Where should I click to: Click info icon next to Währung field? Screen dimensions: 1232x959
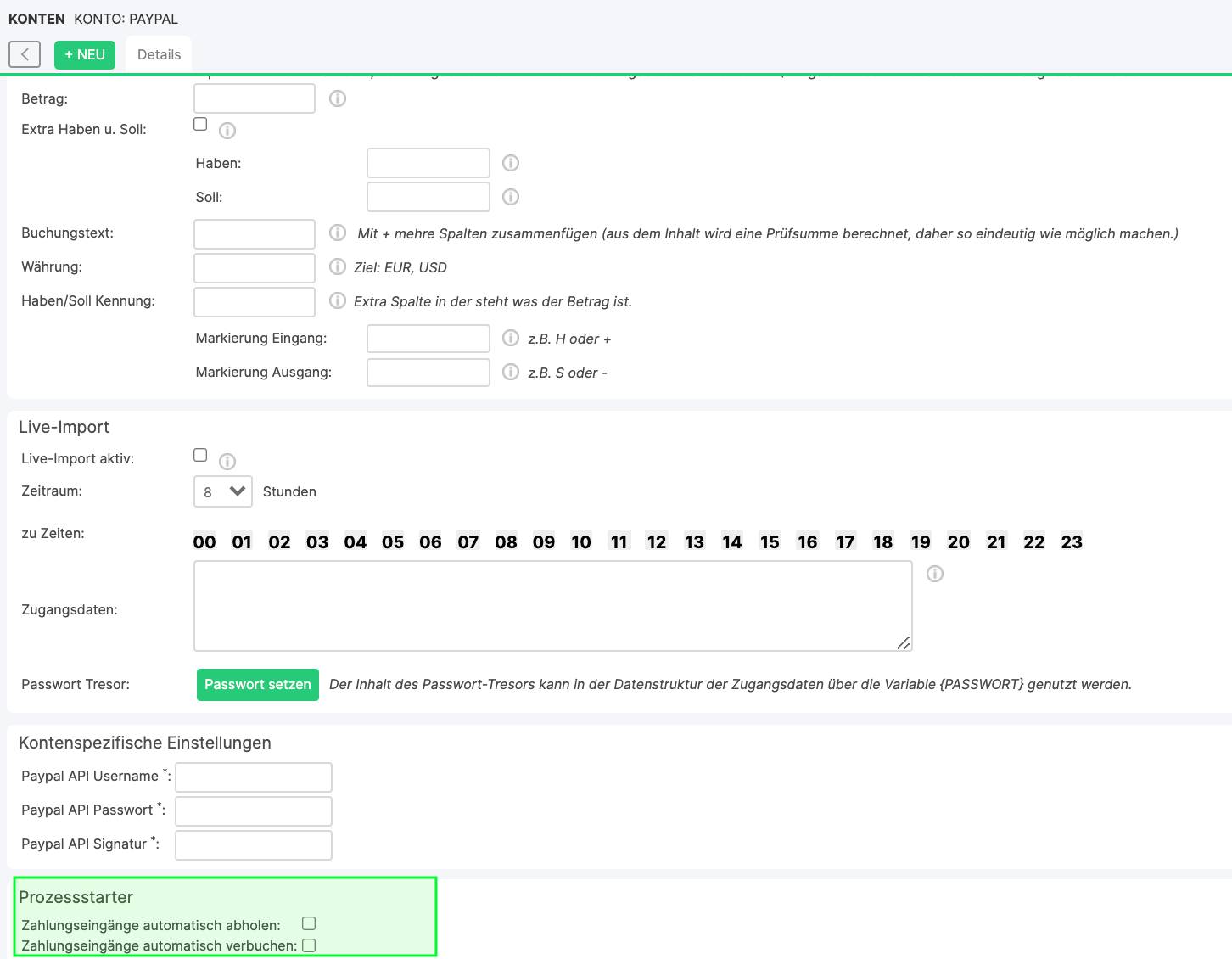click(x=338, y=266)
